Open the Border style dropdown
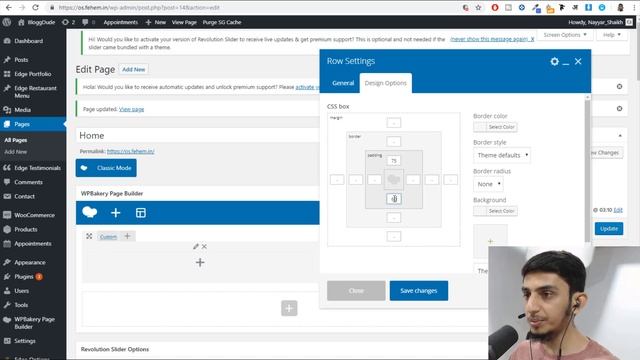 coord(502,155)
